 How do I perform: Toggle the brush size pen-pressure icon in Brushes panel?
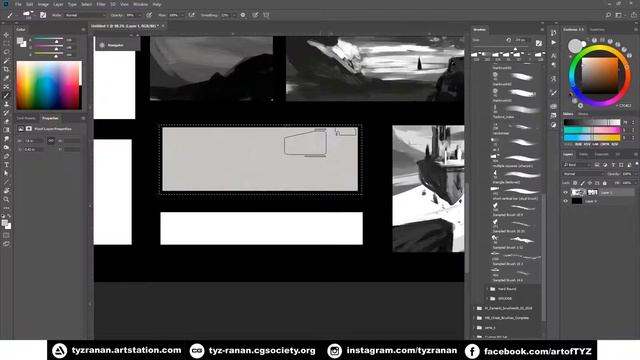539,42
